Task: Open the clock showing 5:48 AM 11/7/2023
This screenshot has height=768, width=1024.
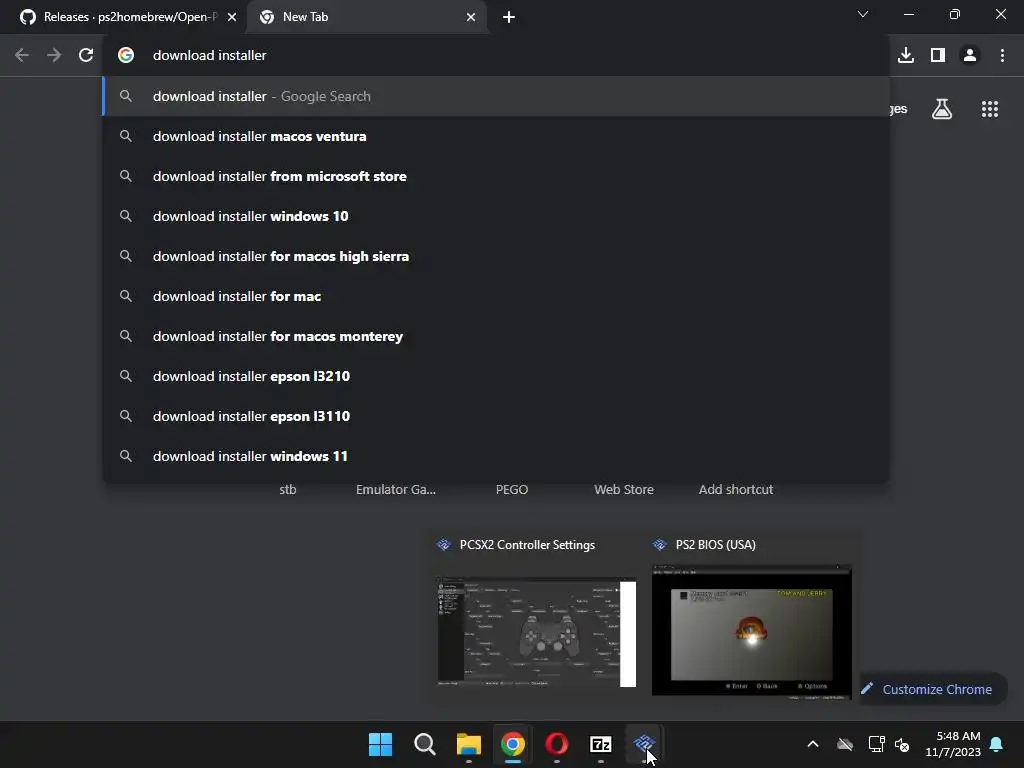Action: (x=953, y=744)
